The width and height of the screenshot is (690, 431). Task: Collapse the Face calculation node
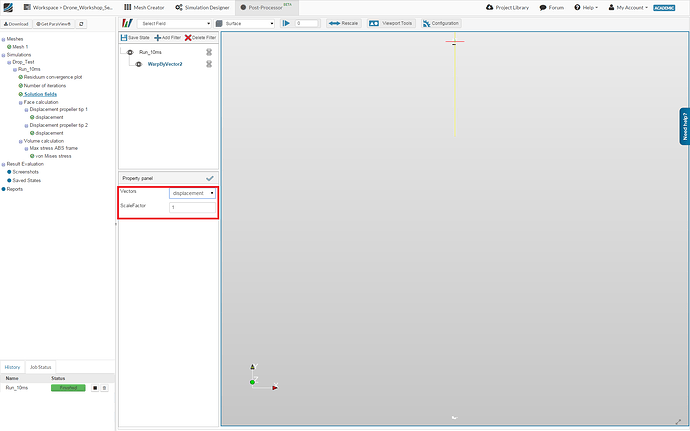pos(21,103)
